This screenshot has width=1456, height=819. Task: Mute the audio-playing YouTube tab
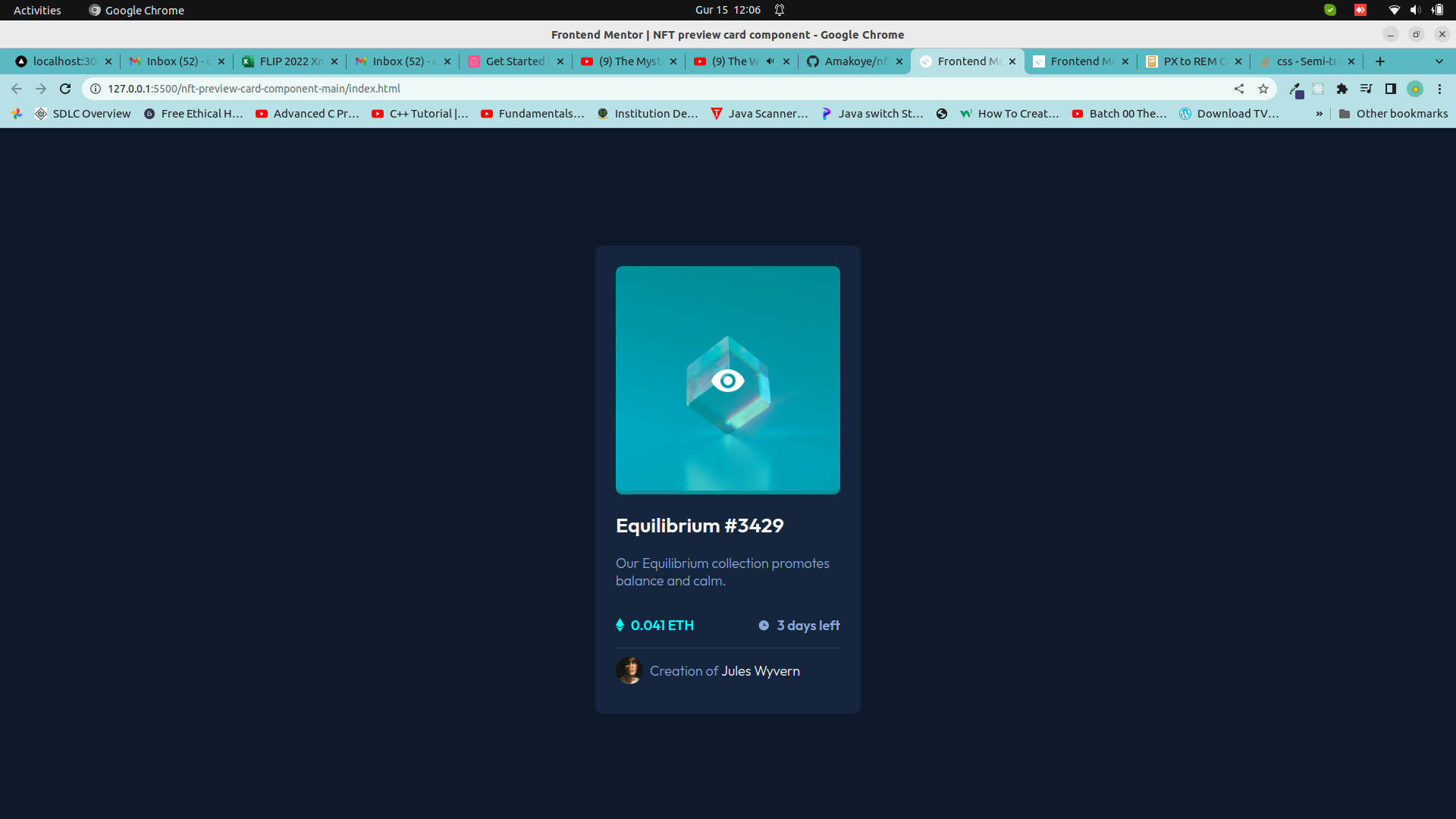[770, 61]
